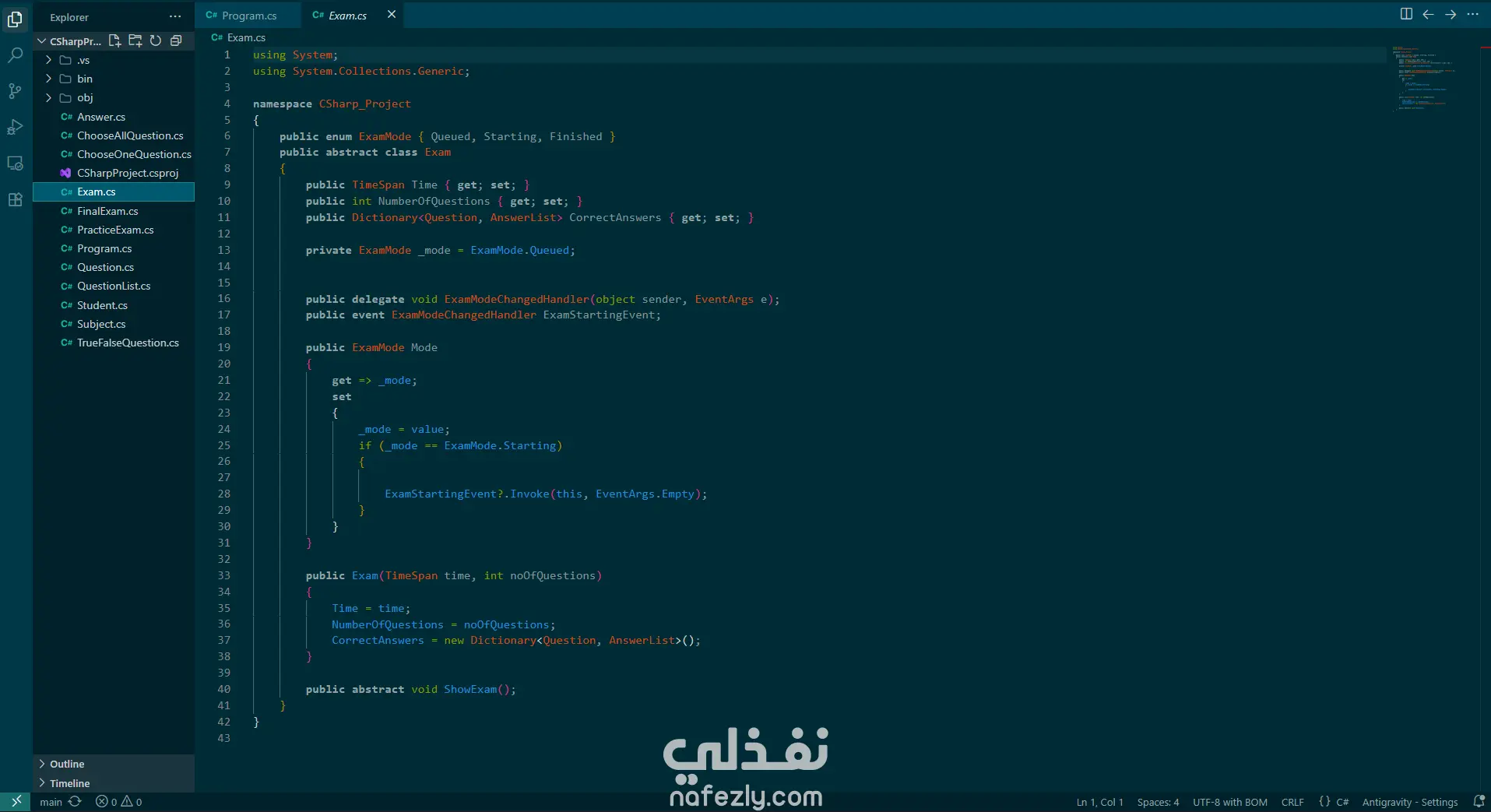Expand the Outline section
The height and width of the screenshot is (812, 1491).
click(x=114, y=764)
